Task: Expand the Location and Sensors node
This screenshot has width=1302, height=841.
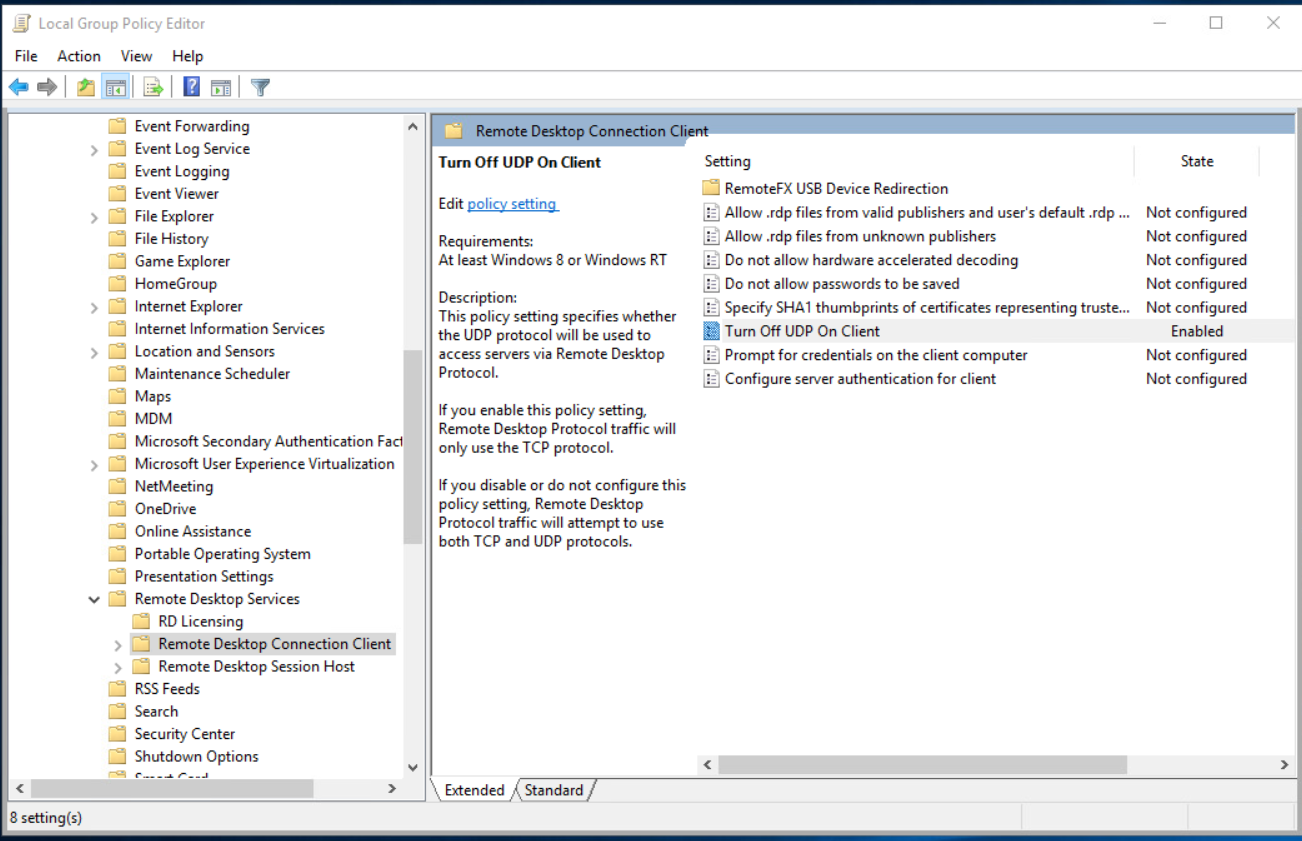Action: 94,352
